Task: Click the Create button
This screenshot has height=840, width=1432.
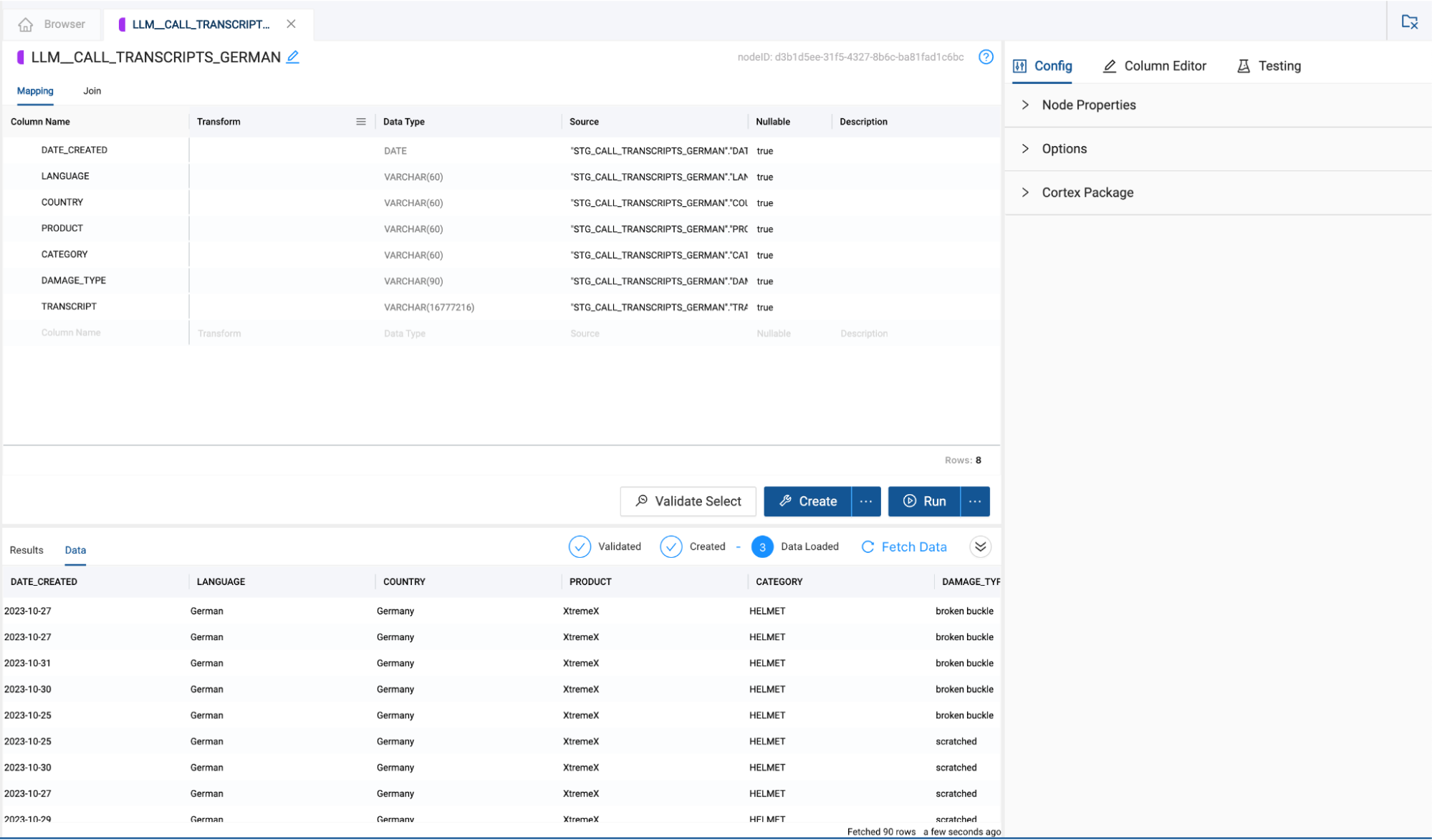Action: 807,501
